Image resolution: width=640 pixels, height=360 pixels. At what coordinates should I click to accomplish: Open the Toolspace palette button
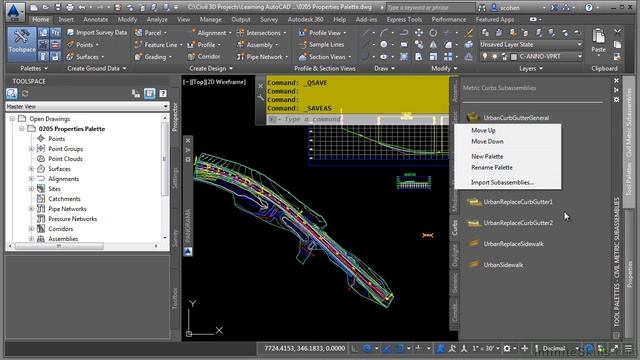coord(22,44)
